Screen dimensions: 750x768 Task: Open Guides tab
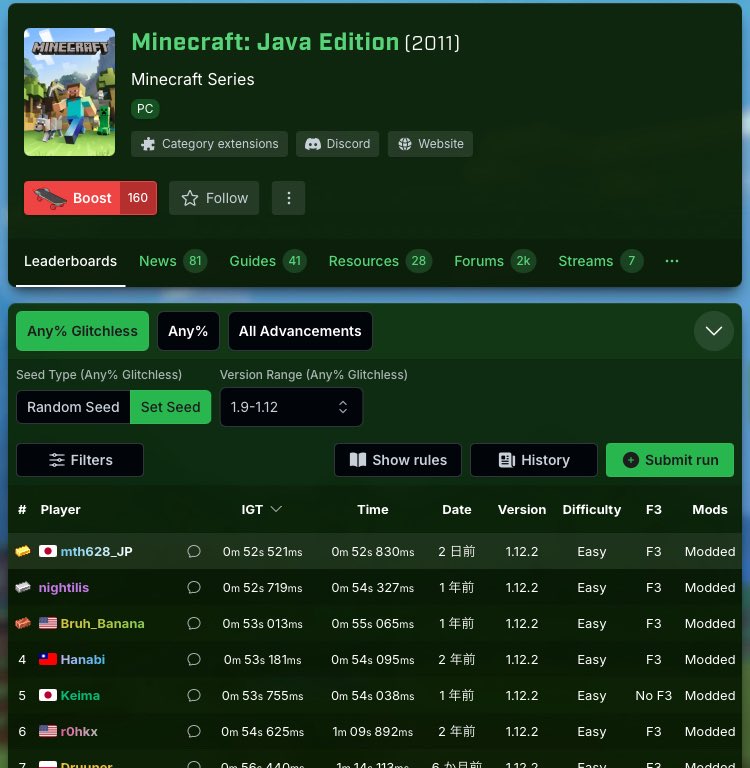click(267, 261)
